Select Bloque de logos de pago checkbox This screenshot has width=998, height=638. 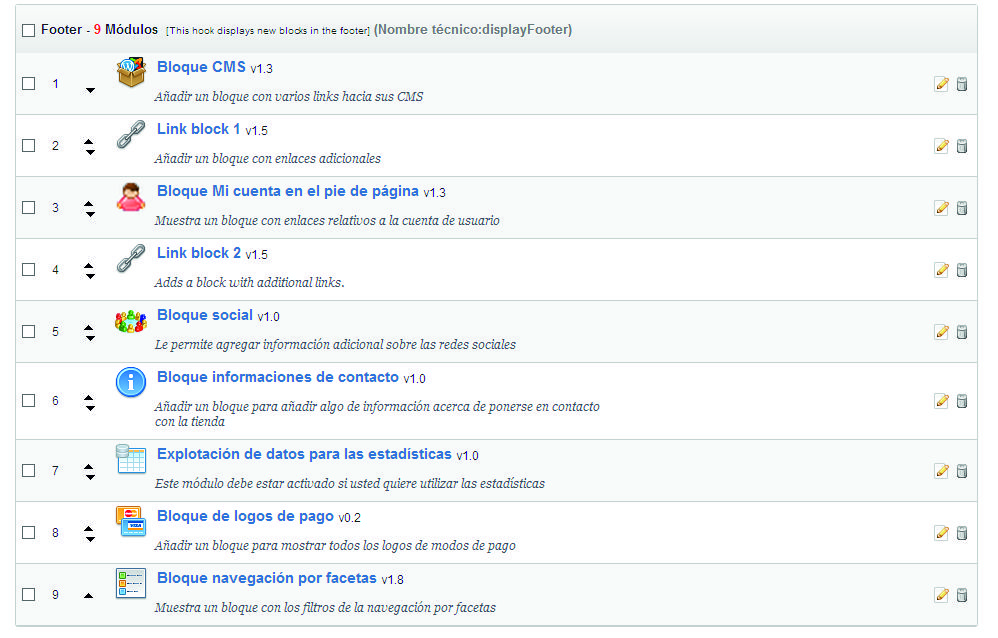pyautogui.click(x=29, y=532)
